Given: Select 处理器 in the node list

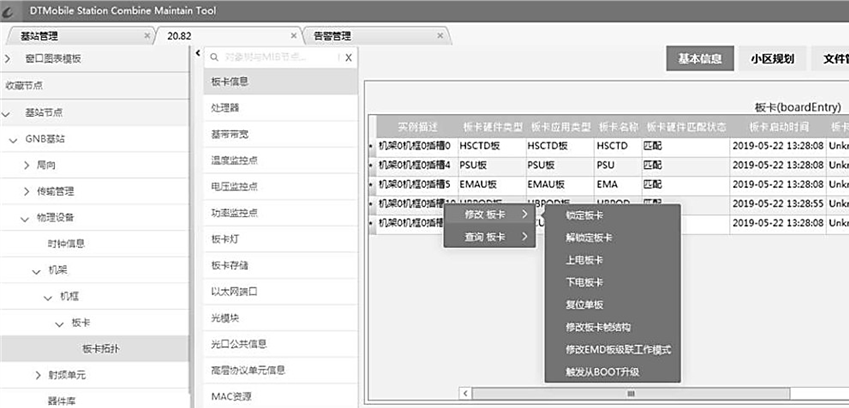Looking at the screenshot, I should pos(280,108).
